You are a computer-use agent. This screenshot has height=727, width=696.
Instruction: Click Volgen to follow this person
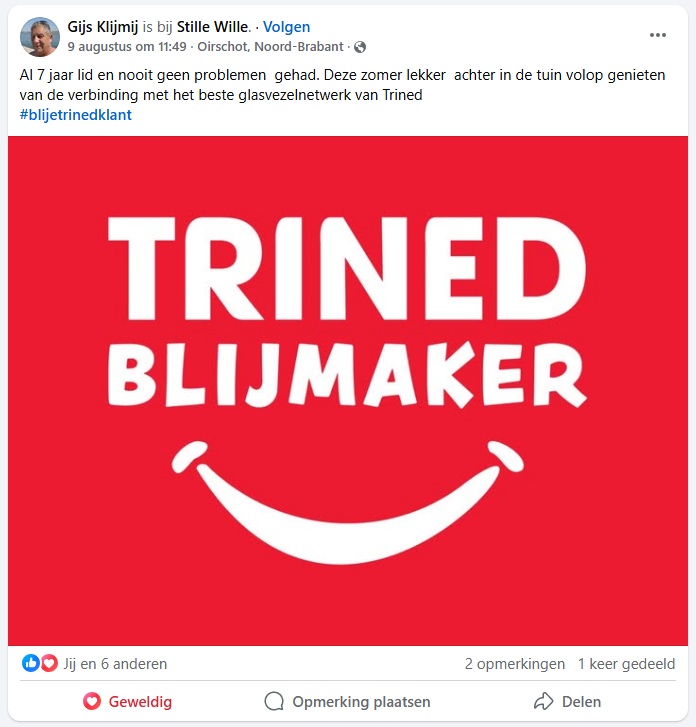287,27
